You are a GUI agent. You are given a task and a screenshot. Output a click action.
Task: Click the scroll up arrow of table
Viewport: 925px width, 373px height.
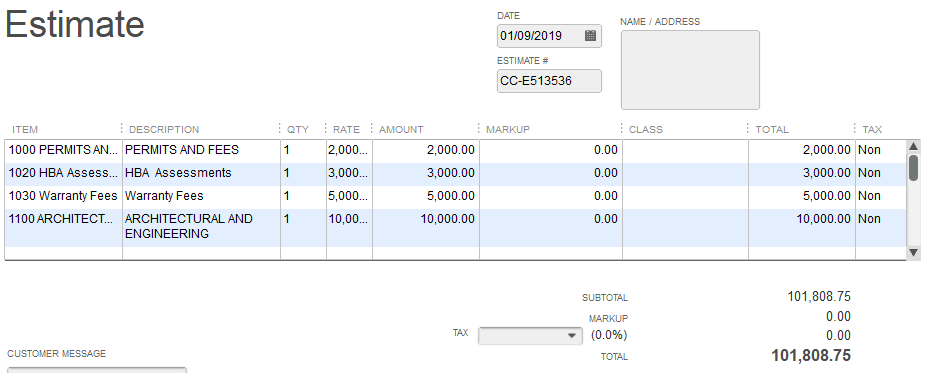(x=913, y=146)
